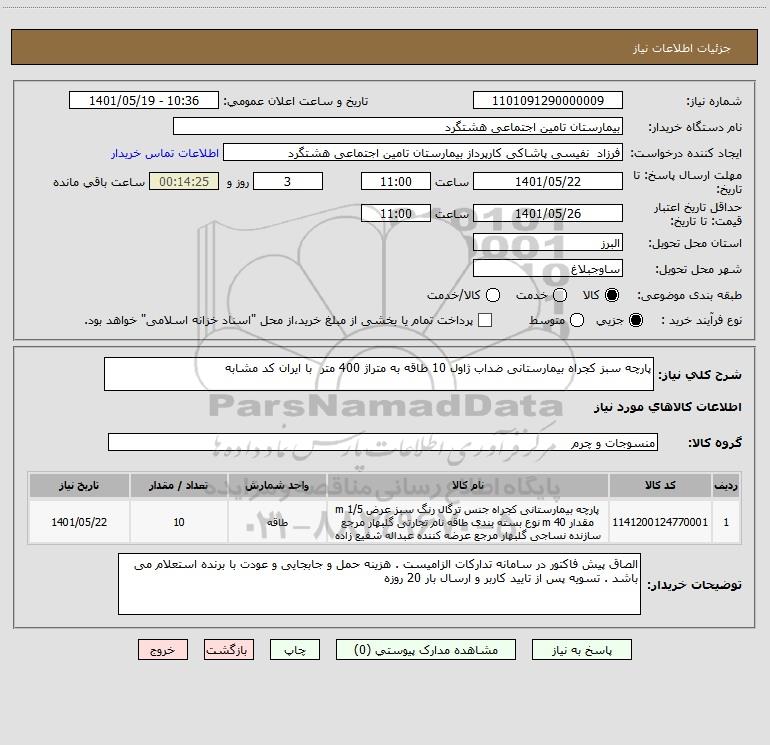
Task: Click the خروج exit button
Action: 163,650
